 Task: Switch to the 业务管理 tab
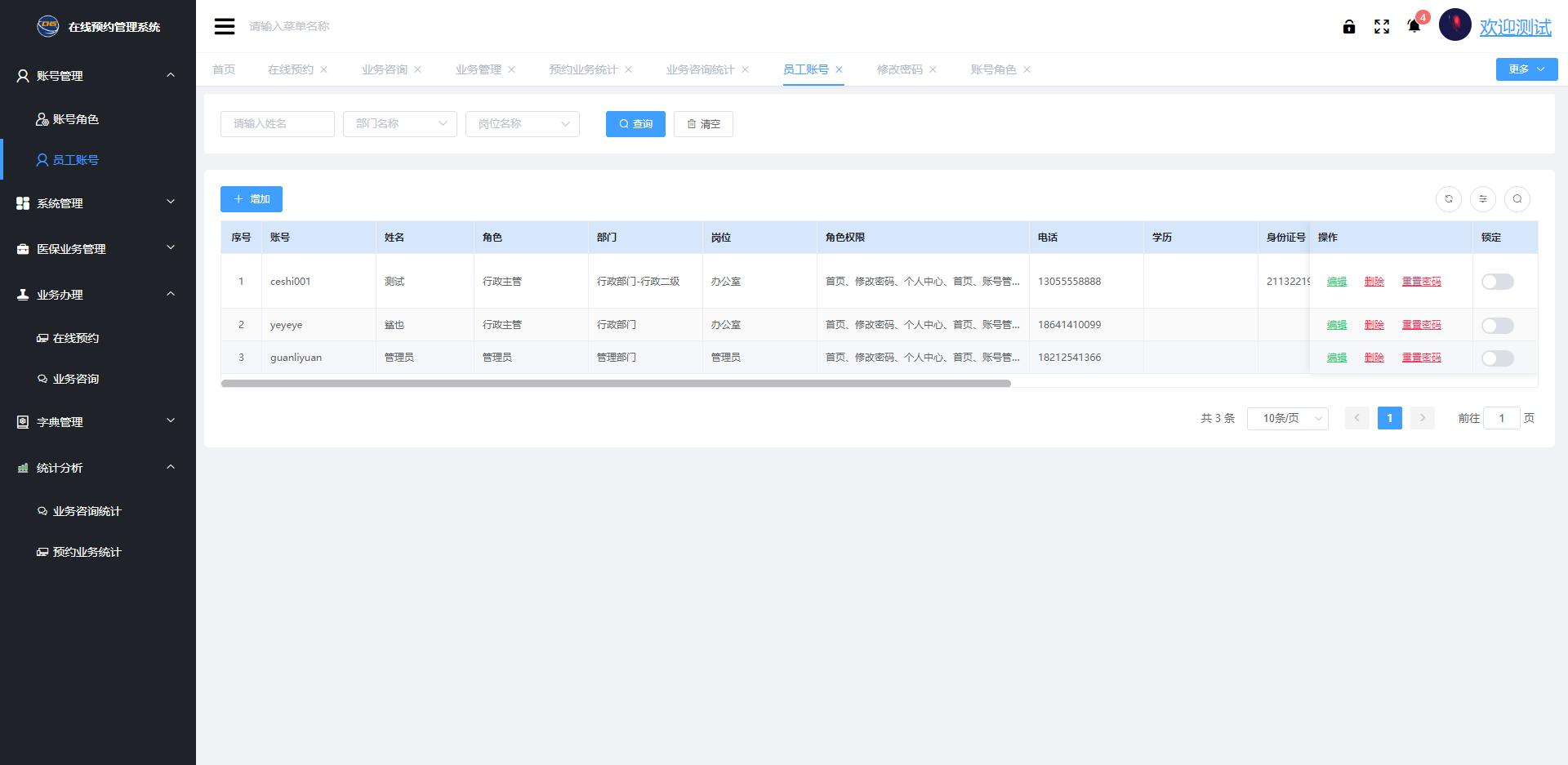click(479, 69)
